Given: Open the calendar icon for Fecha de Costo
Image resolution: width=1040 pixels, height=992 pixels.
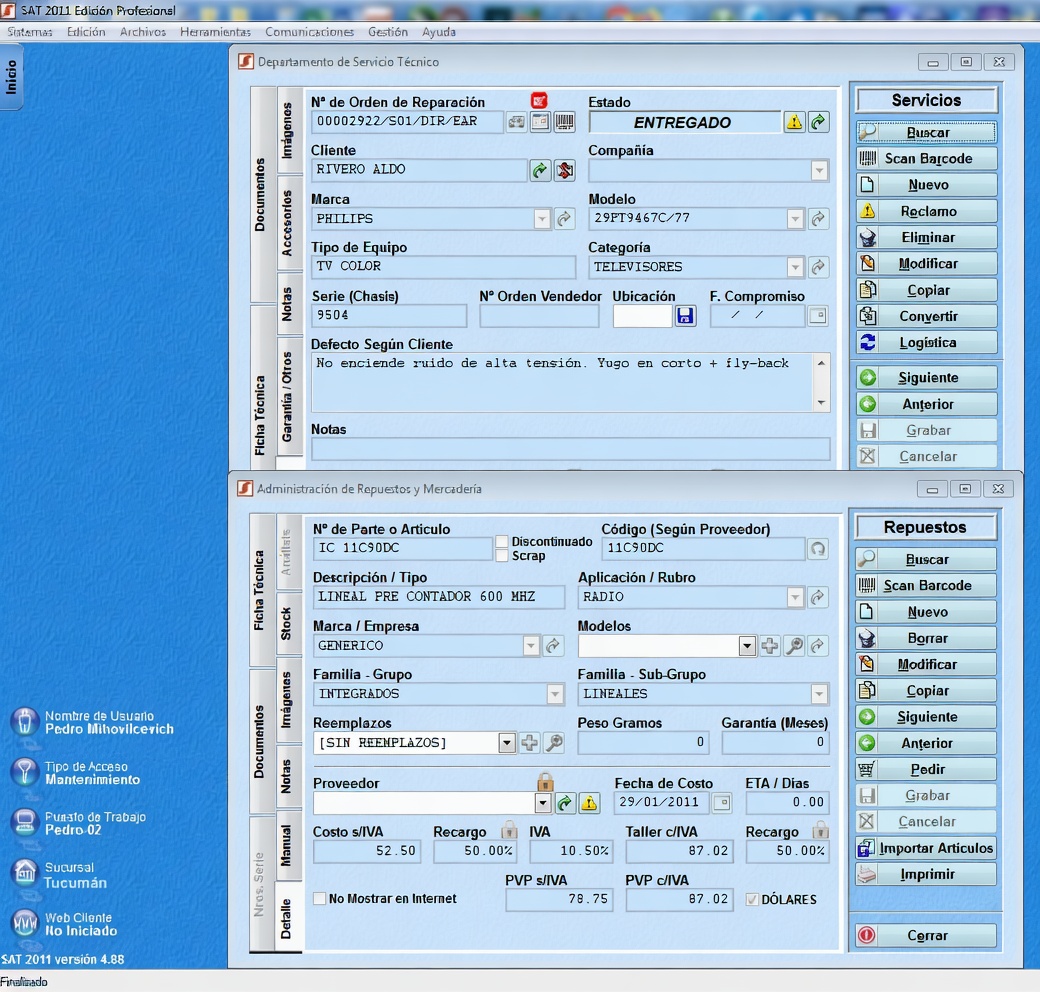Looking at the screenshot, I should pyautogui.click(x=722, y=803).
